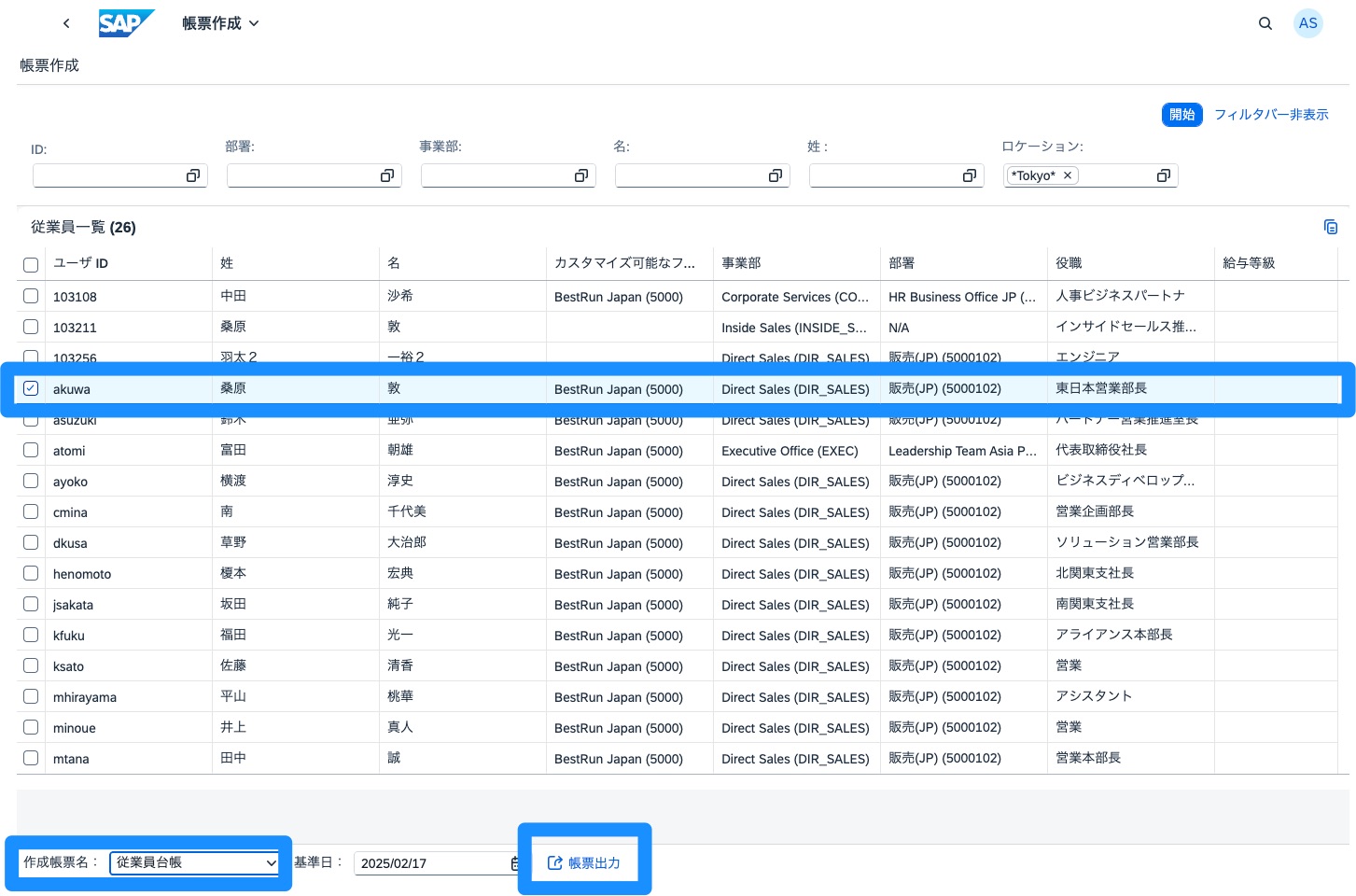Open value help for ID filter

point(193,175)
